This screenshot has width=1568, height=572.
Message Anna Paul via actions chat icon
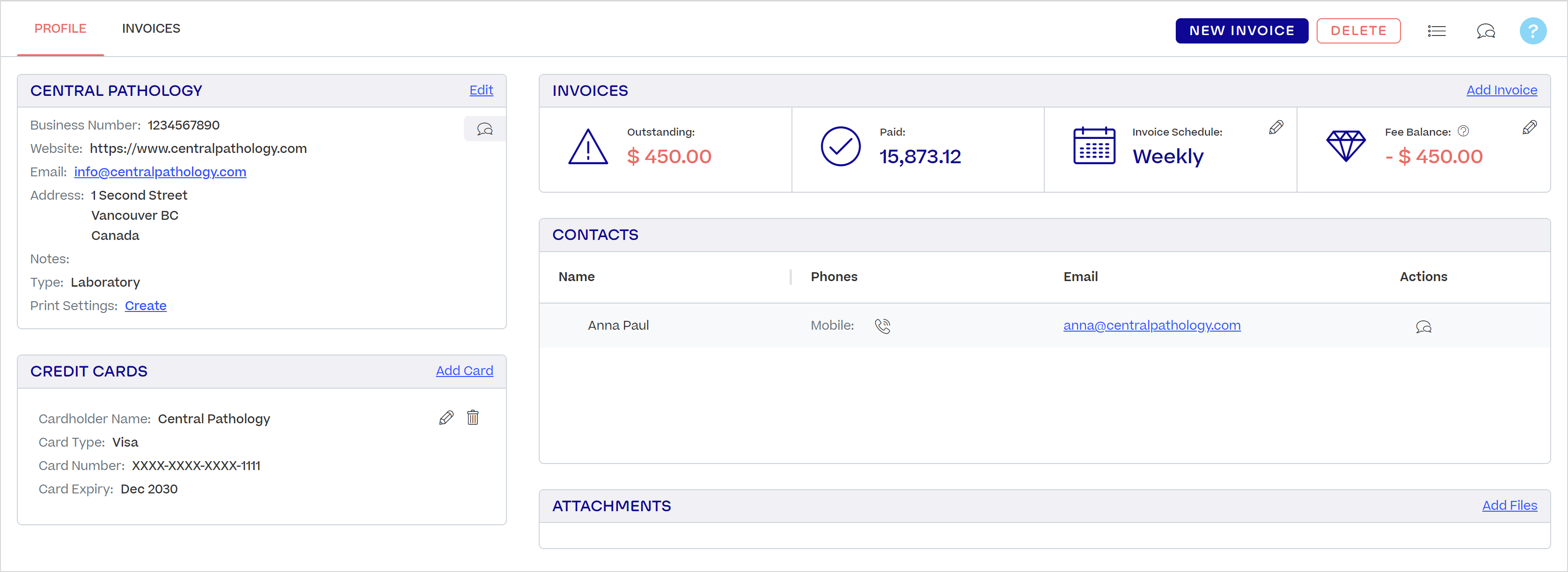[1423, 327]
